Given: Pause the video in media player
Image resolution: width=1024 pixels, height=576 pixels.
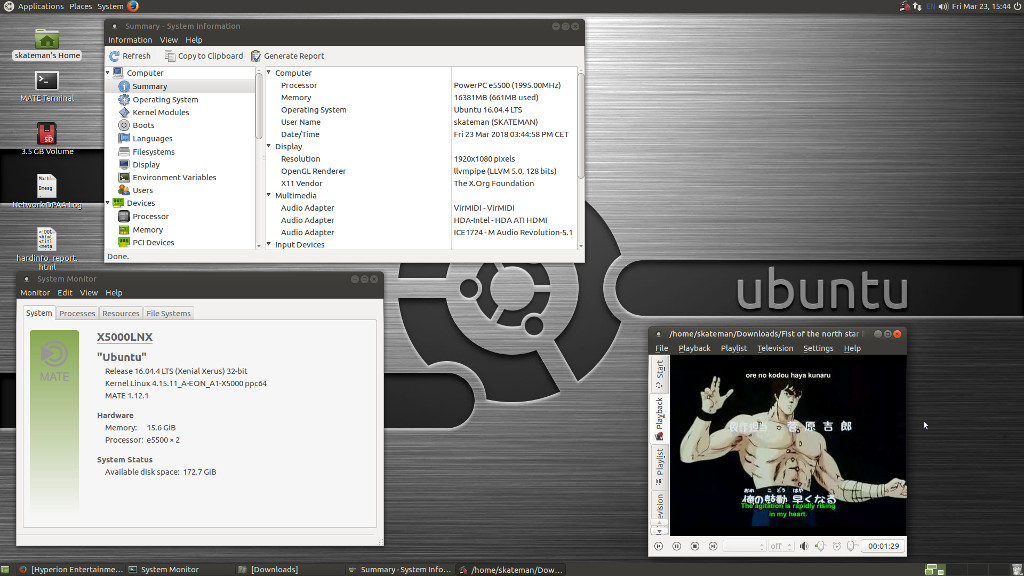Looking at the screenshot, I should pos(677,546).
